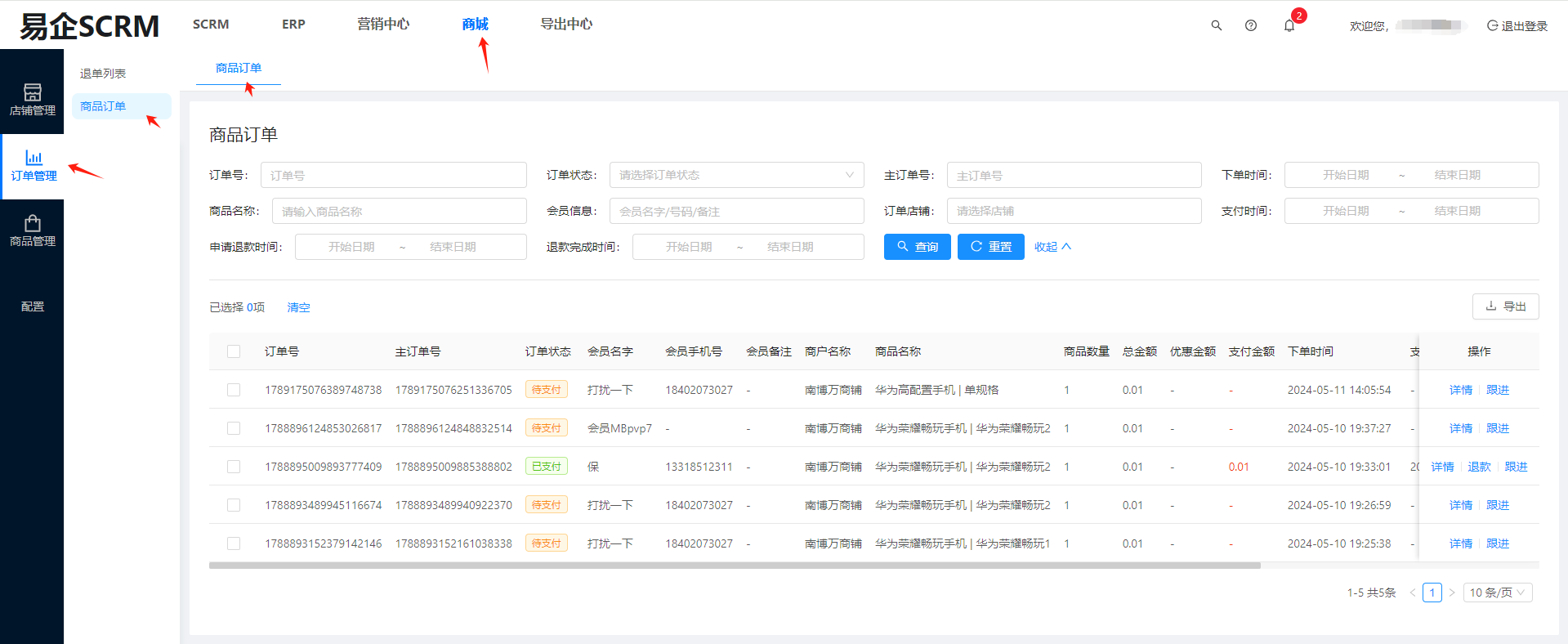The image size is (1568, 644).
Task: Click the 退出登录 logout link
Action: coord(1517,25)
